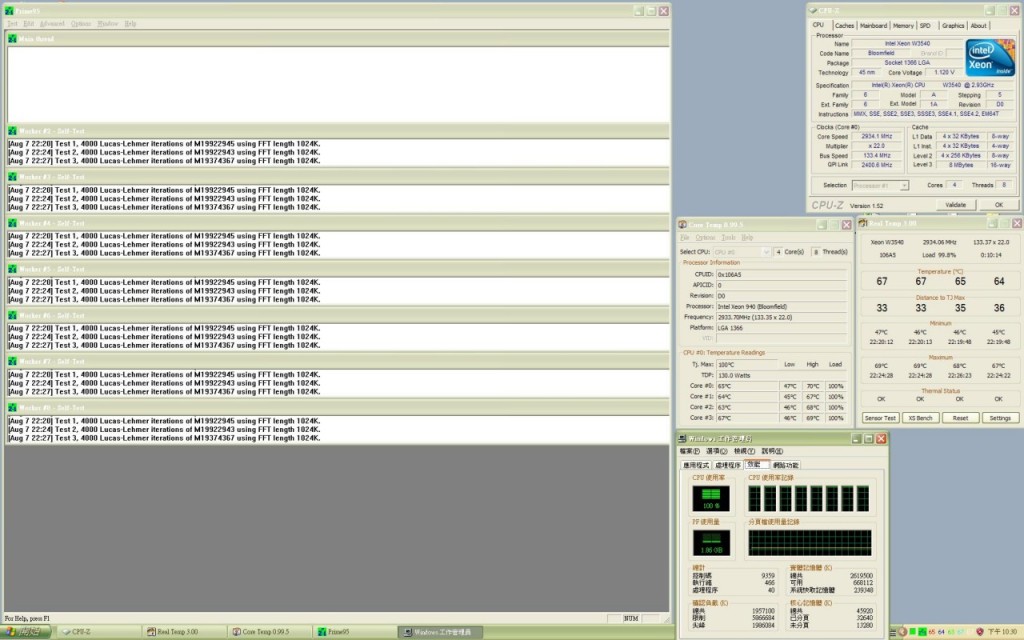Open the Processor #1 selection dropdown in CPU-Z
The height and width of the screenshot is (640, 1024).
880,185
